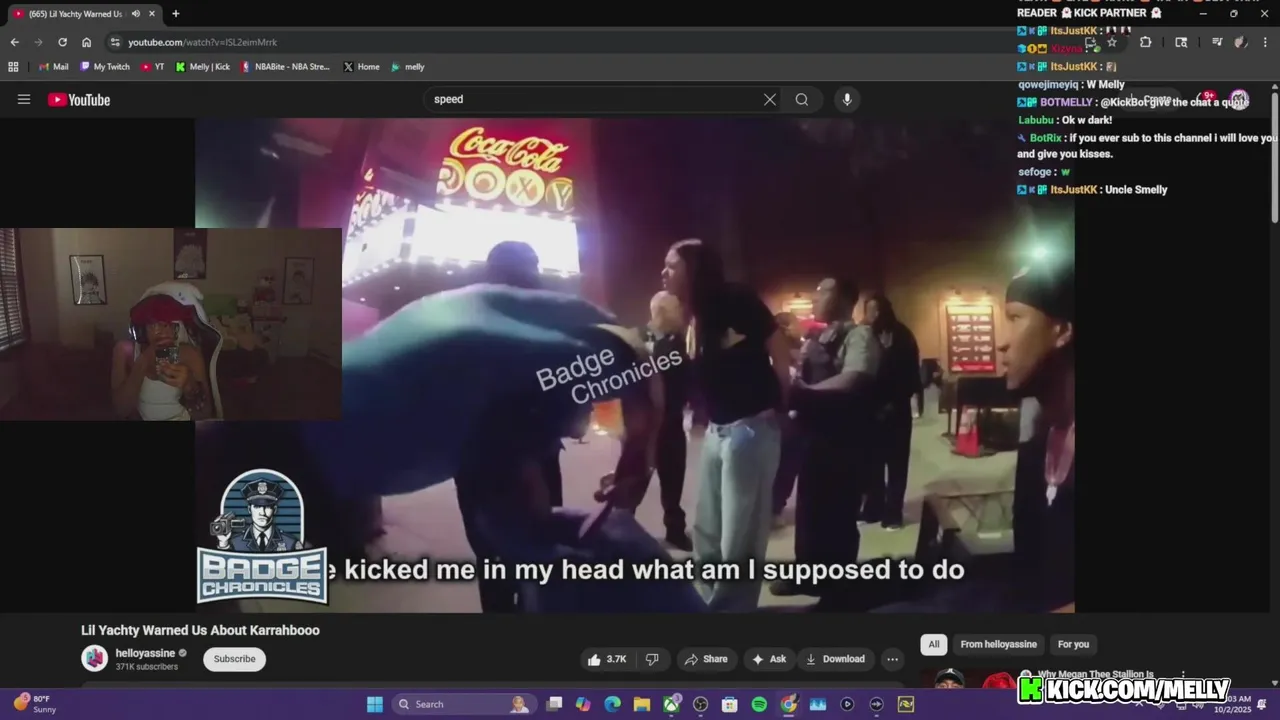The height and width of the screenshot is (720, 1280).
Task: Select From helloyassine filter chip
Action: click(999, 644)
